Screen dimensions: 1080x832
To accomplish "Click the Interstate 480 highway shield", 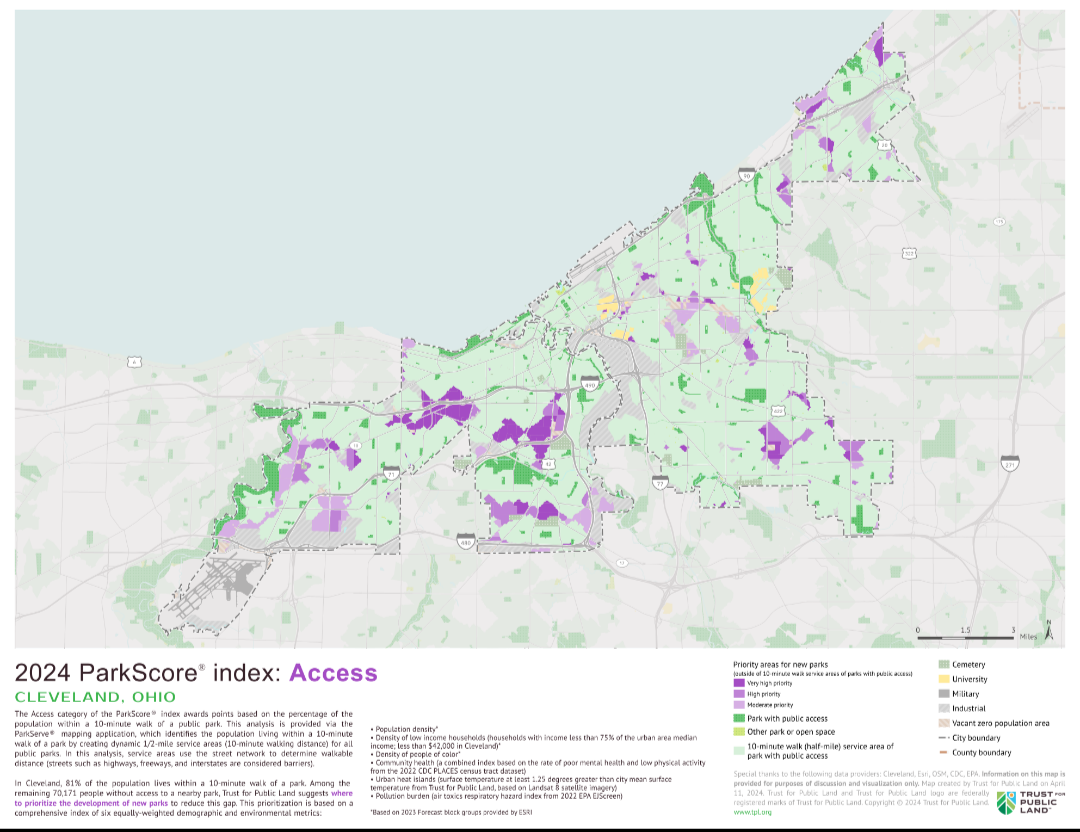I will (x=466, y=542).
